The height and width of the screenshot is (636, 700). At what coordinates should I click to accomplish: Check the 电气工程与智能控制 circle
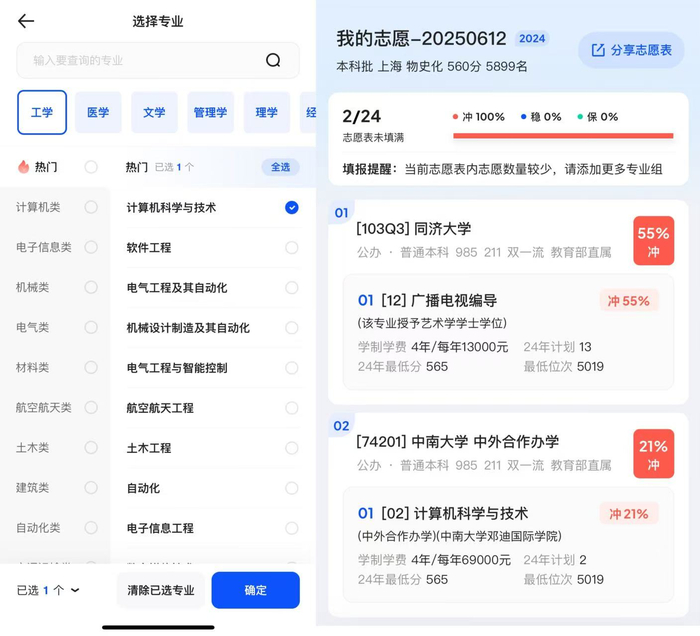[x=292, y=368]
